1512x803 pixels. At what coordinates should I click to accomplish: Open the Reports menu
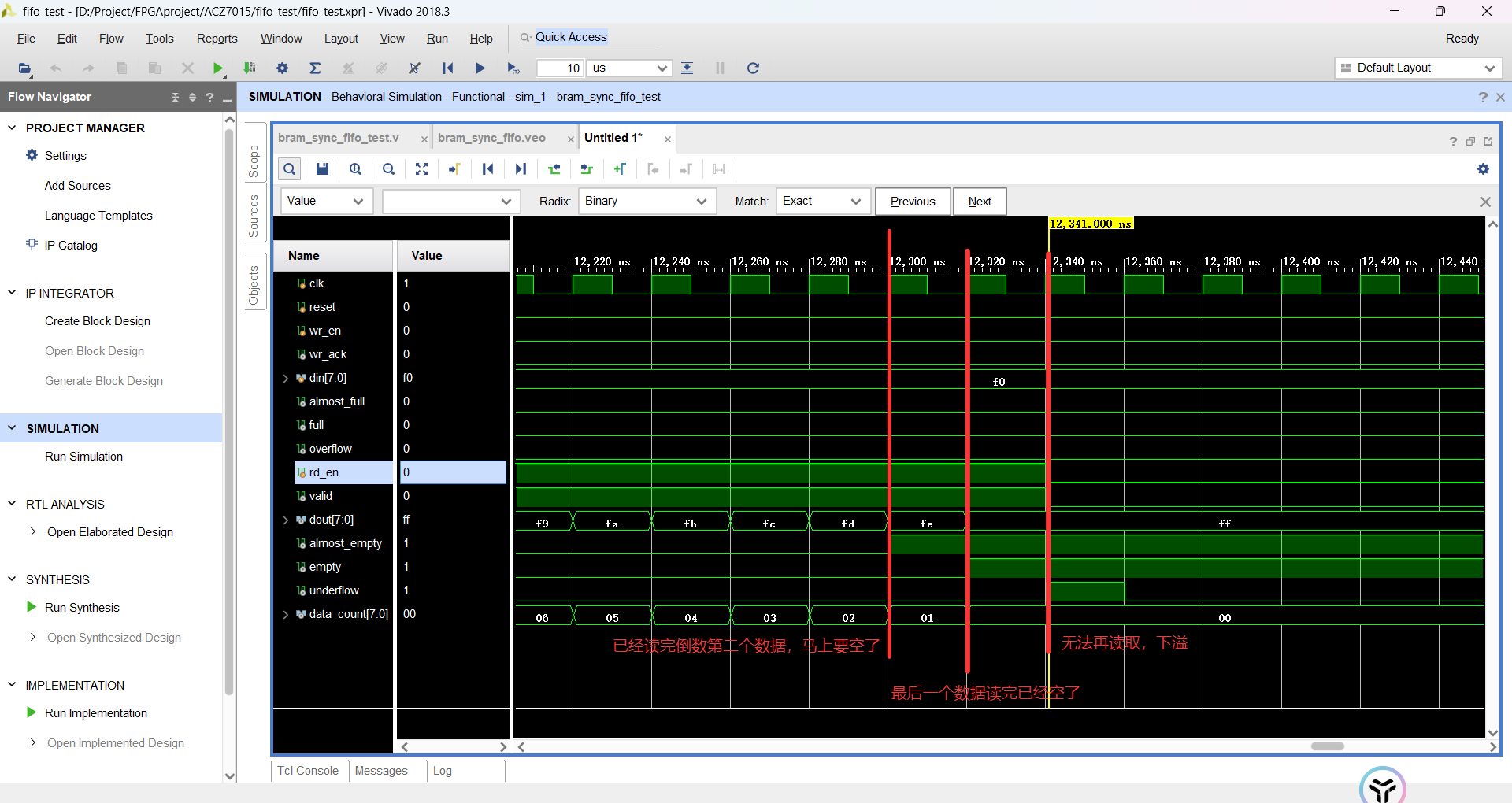tap(217, 39)
